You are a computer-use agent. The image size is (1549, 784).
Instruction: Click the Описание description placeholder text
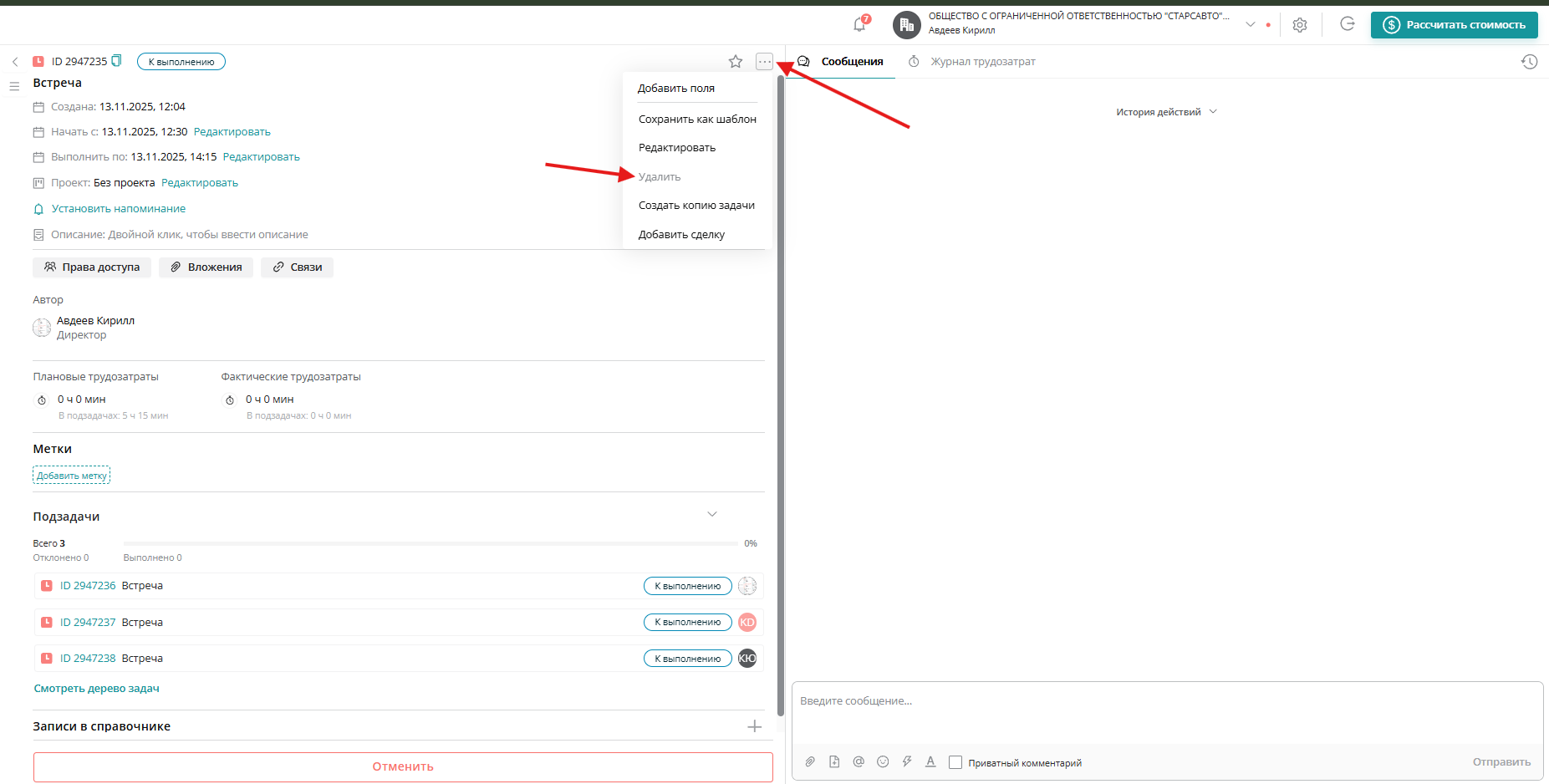pyautogui.click(x=208, y=235)
